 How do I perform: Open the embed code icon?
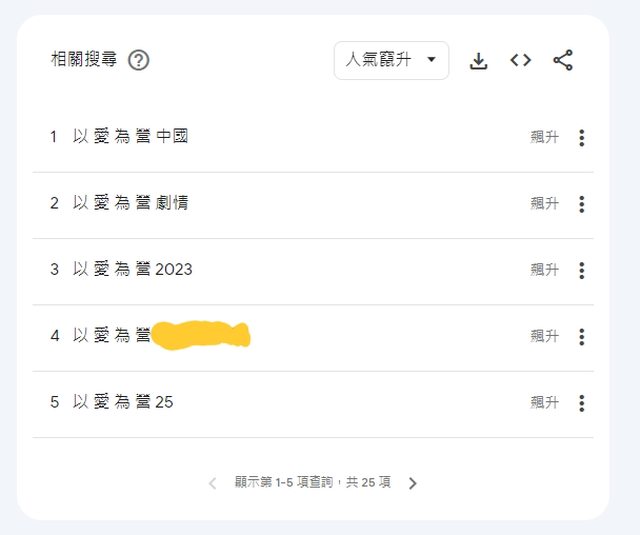[520, 60]
